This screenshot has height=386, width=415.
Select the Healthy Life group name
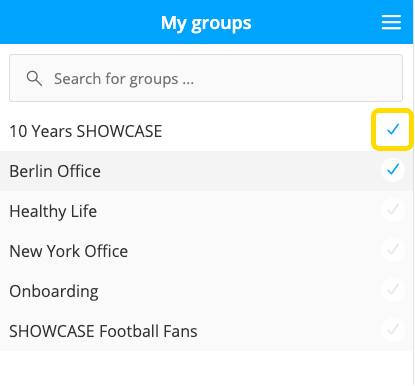[x=53, y=212]
